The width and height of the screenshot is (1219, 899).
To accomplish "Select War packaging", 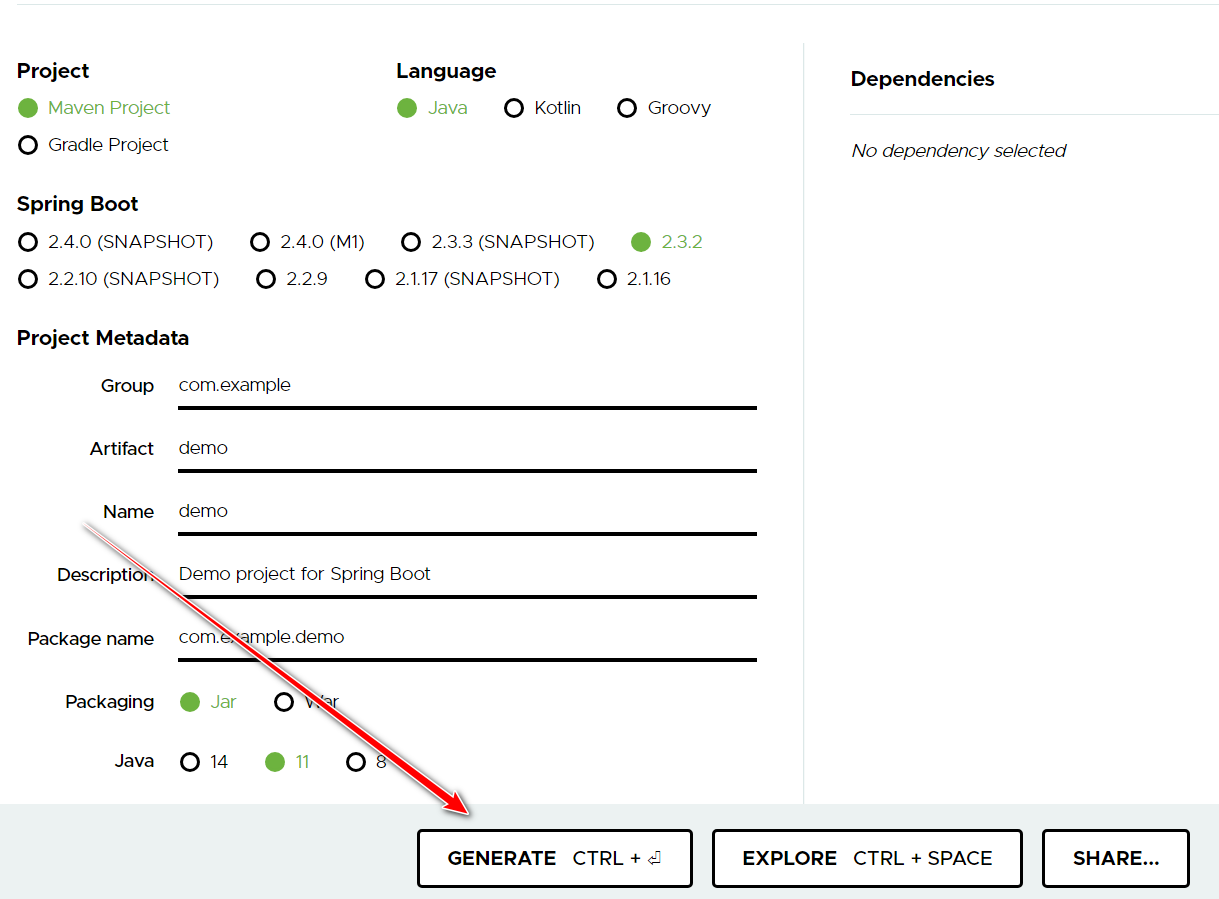I will 284,701.
